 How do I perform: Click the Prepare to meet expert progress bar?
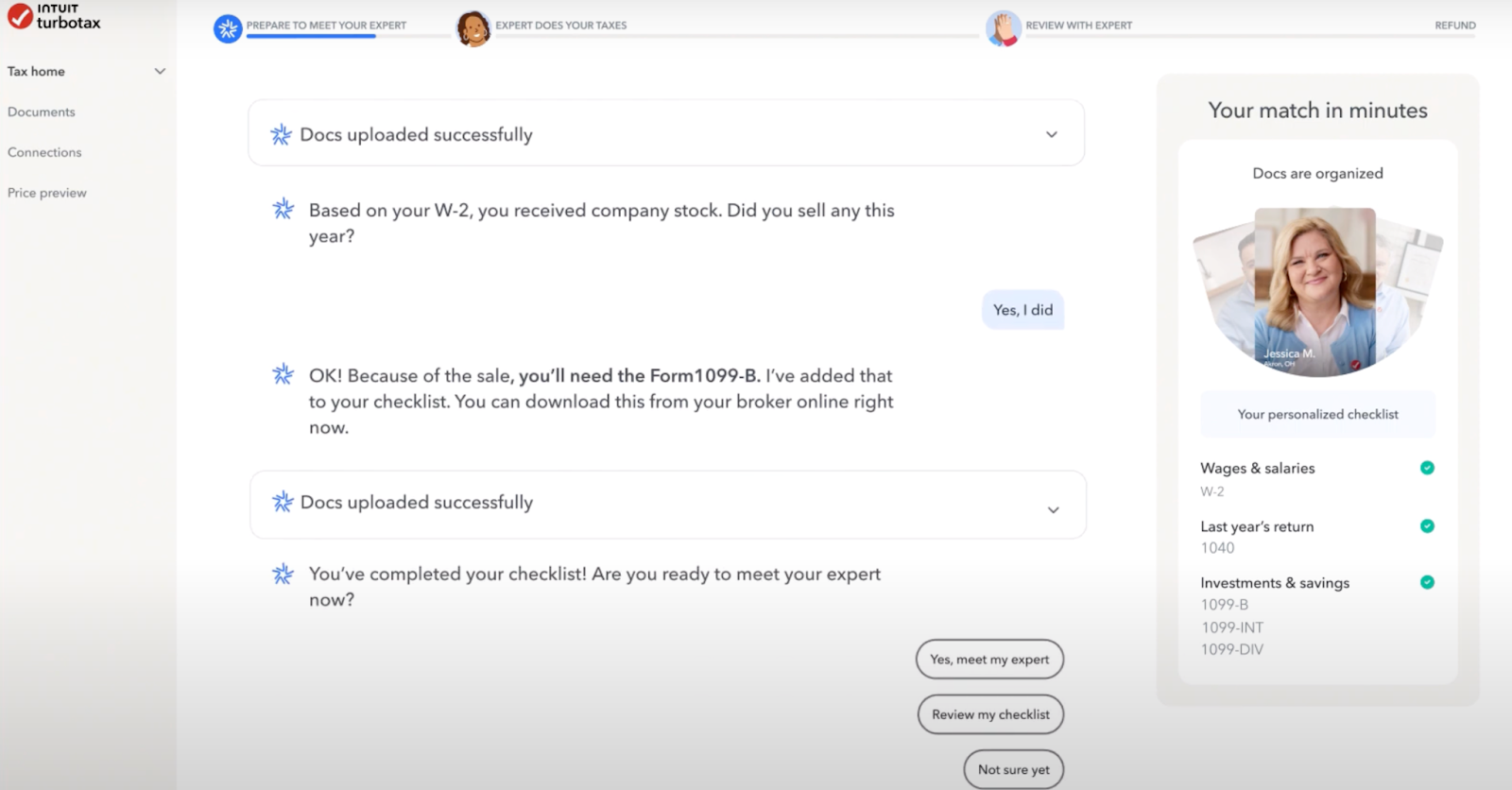(x=311, y=36)
